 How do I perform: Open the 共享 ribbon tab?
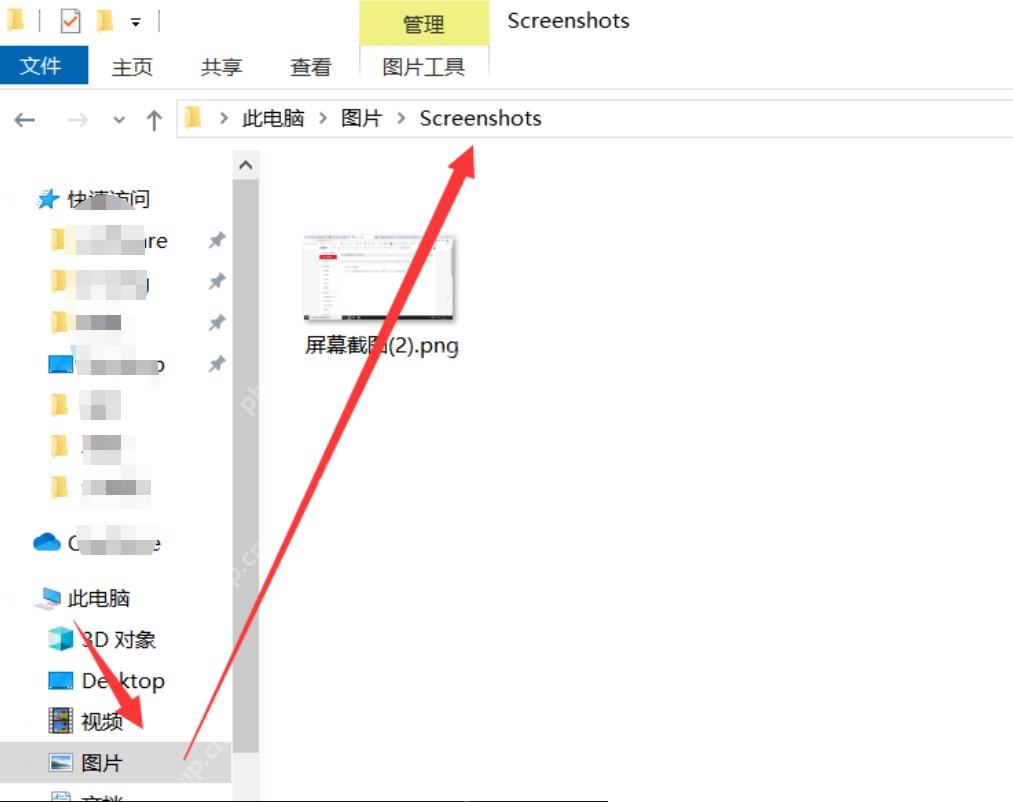(221, 67)
